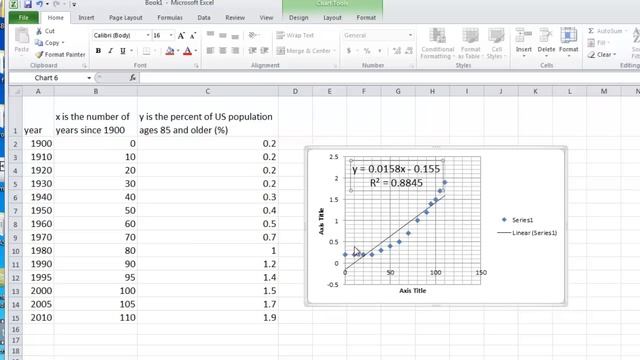Viewport: 640px width, 360px height.
Task: Click the Orientation text rotation icon
Action: pos(252,35)
